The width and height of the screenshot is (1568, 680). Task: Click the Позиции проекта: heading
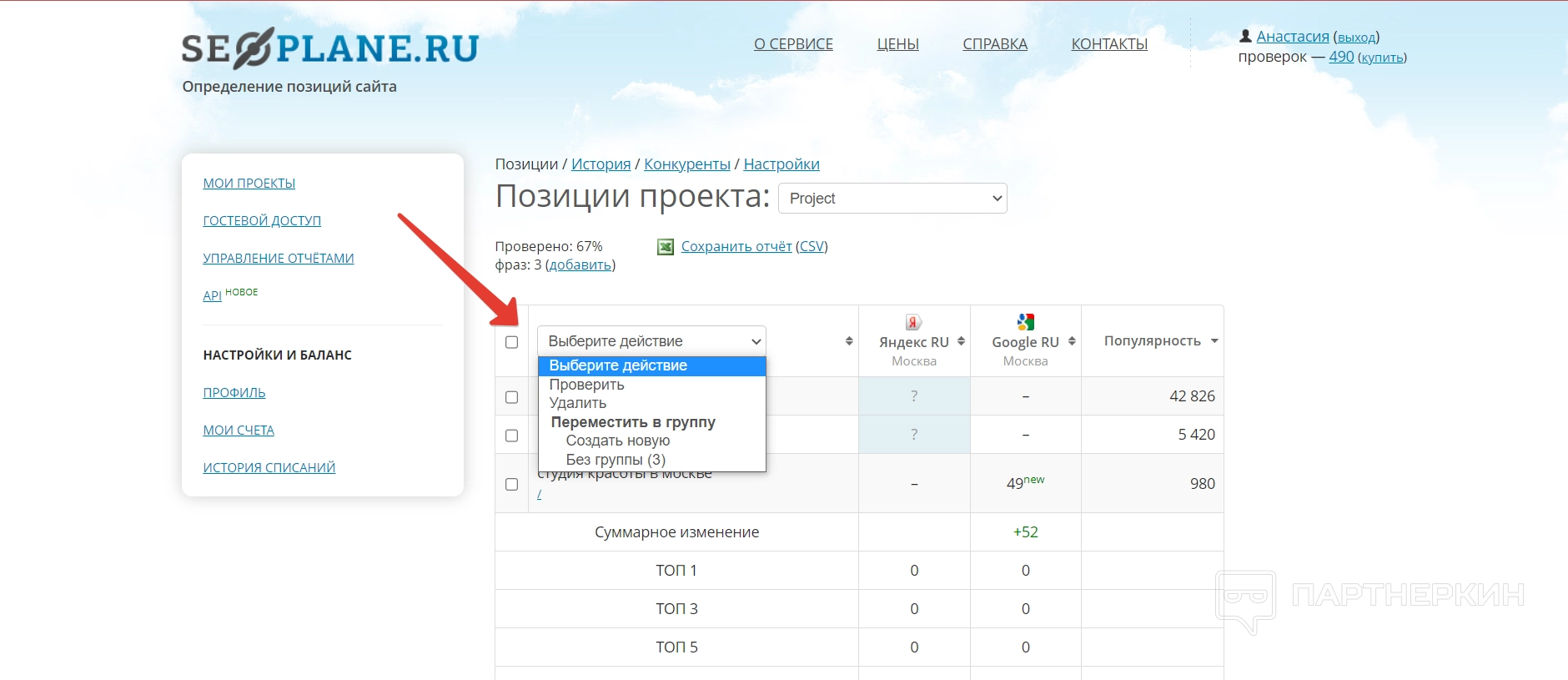[633, 197]
